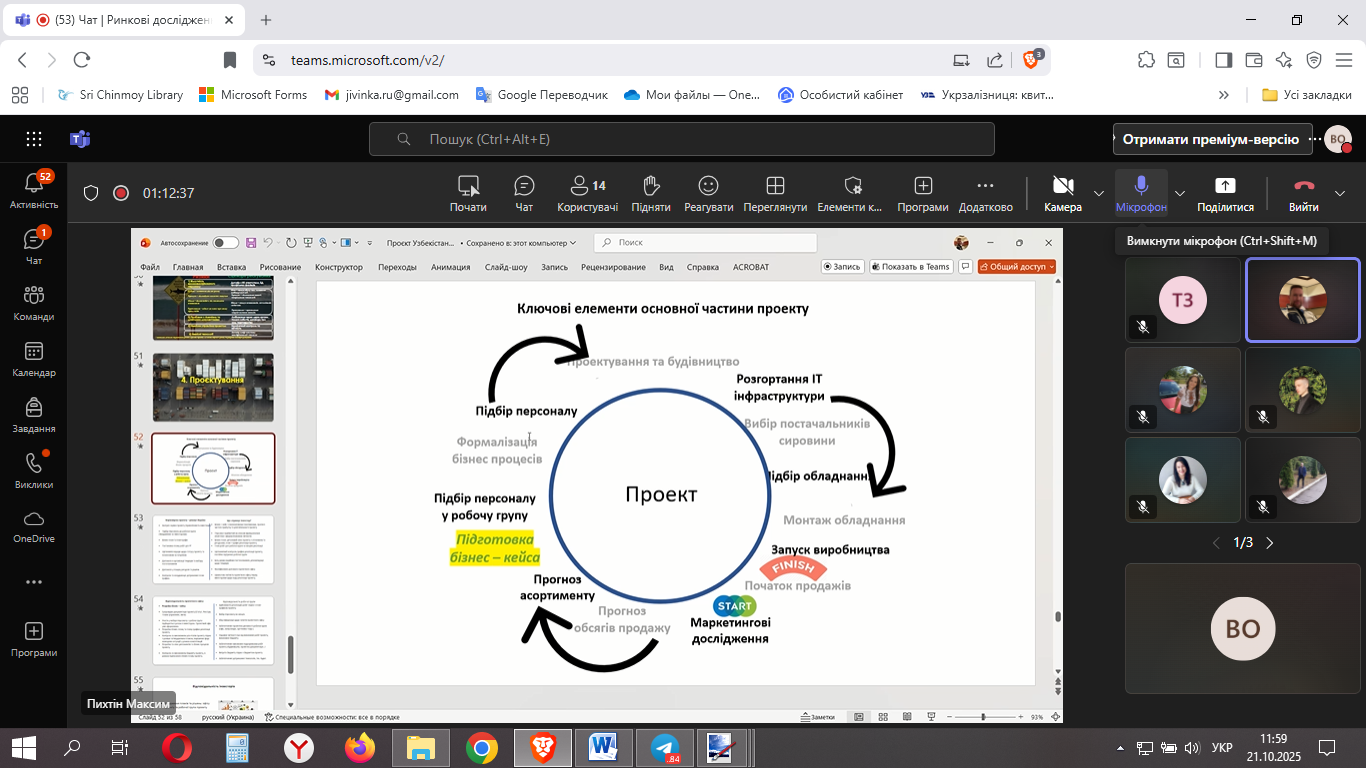Open the Google Переводчик bookmark
This screenshot has width=1366, height=768.
point(541,95)
